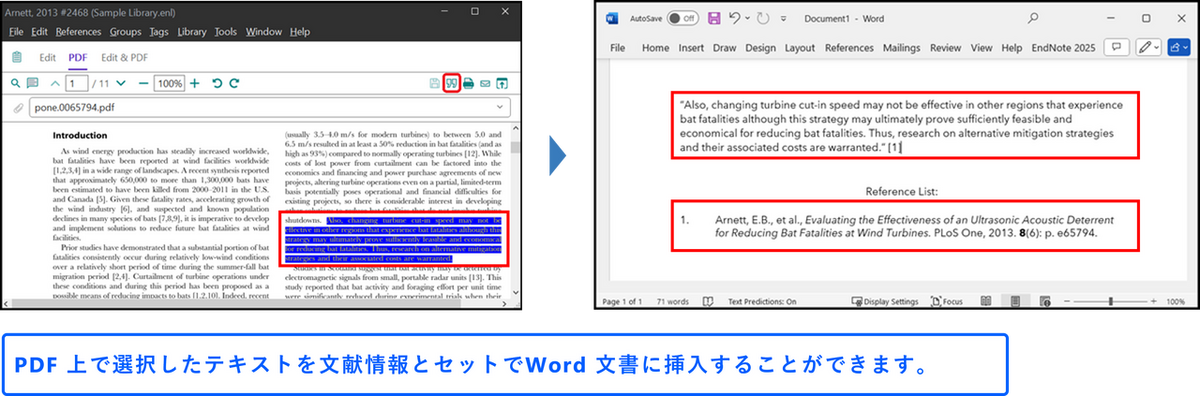Switch to the Edit & PDF tab
This screenshot has width=1200, height=396.
[x=125, y=58]
